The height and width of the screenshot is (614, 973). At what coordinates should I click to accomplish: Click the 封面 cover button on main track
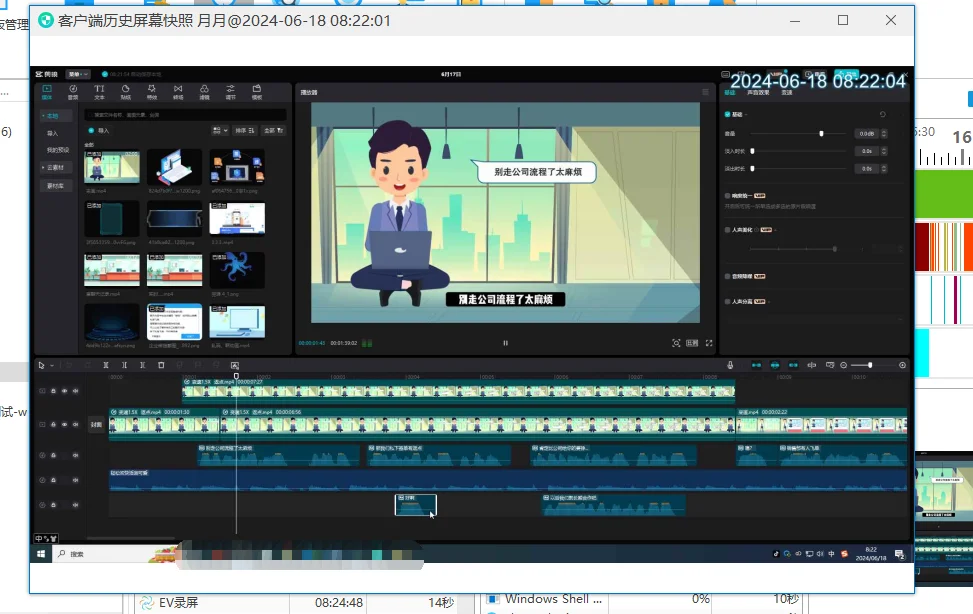point(96,425)
